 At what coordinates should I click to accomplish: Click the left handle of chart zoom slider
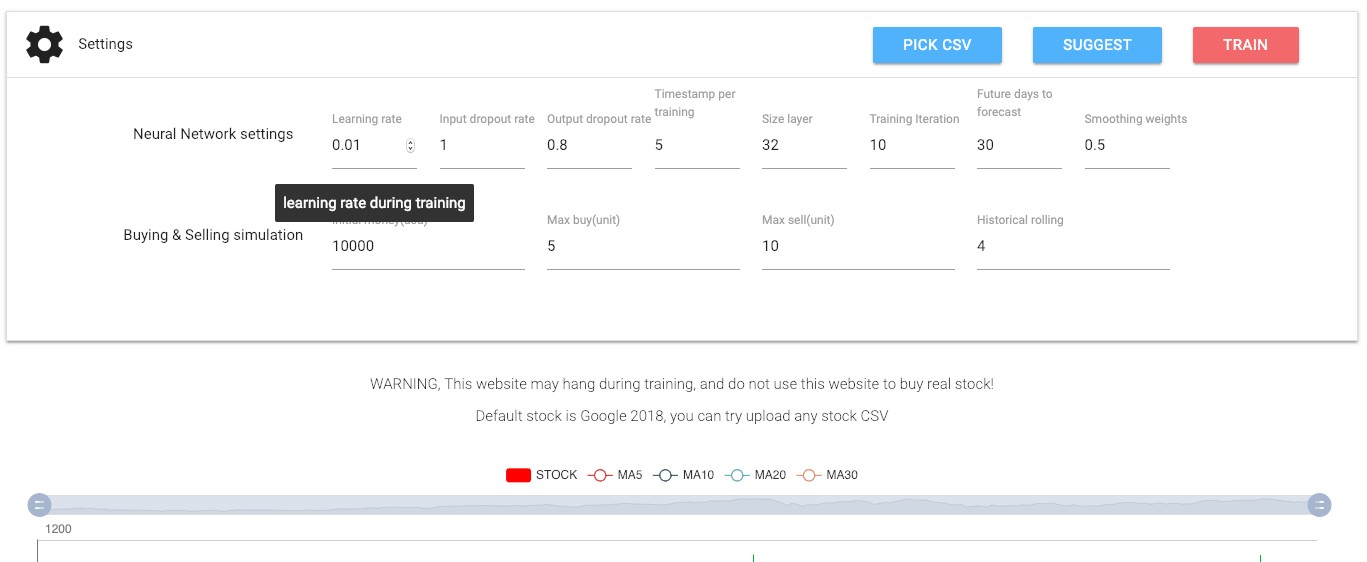(x=39, y=506)
